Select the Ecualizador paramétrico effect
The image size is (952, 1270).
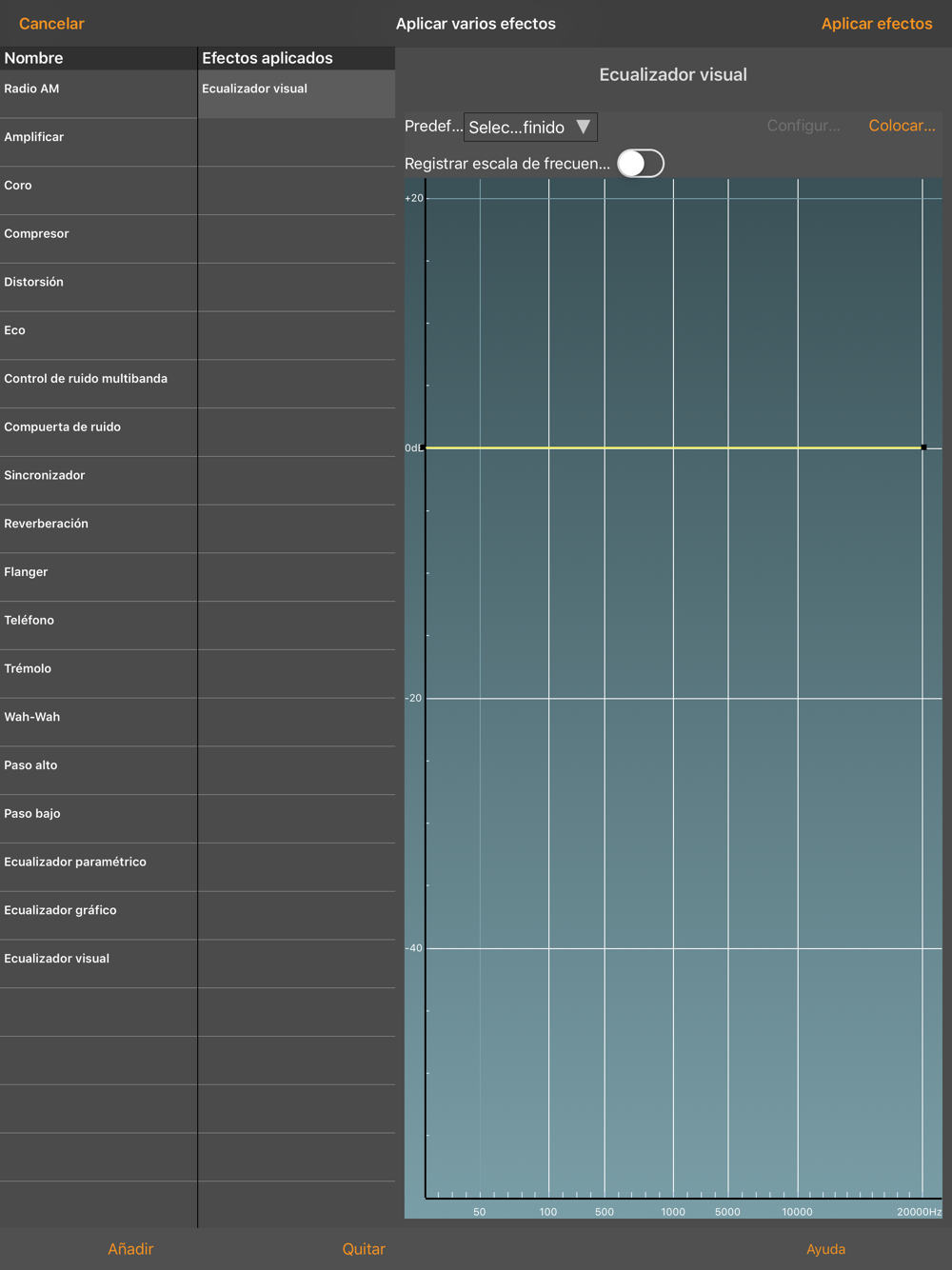(x=98, y=867)
